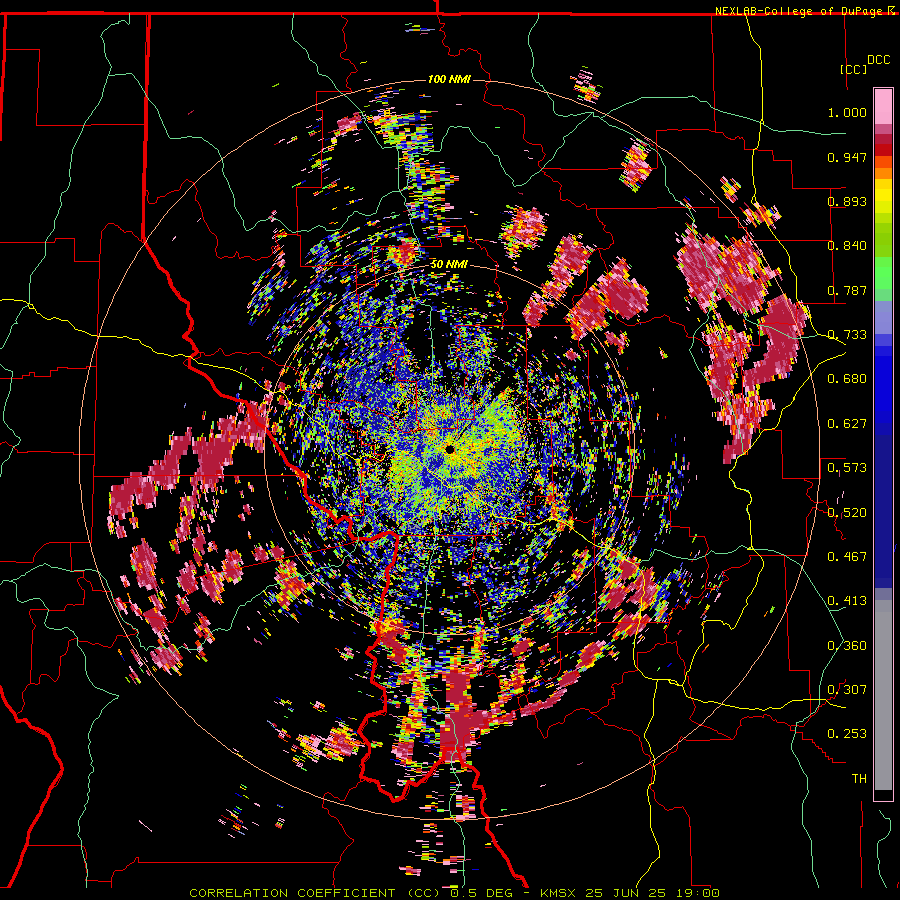Click the TH threshold label
This screenshot has height=900, width=900.
(859, 778)
